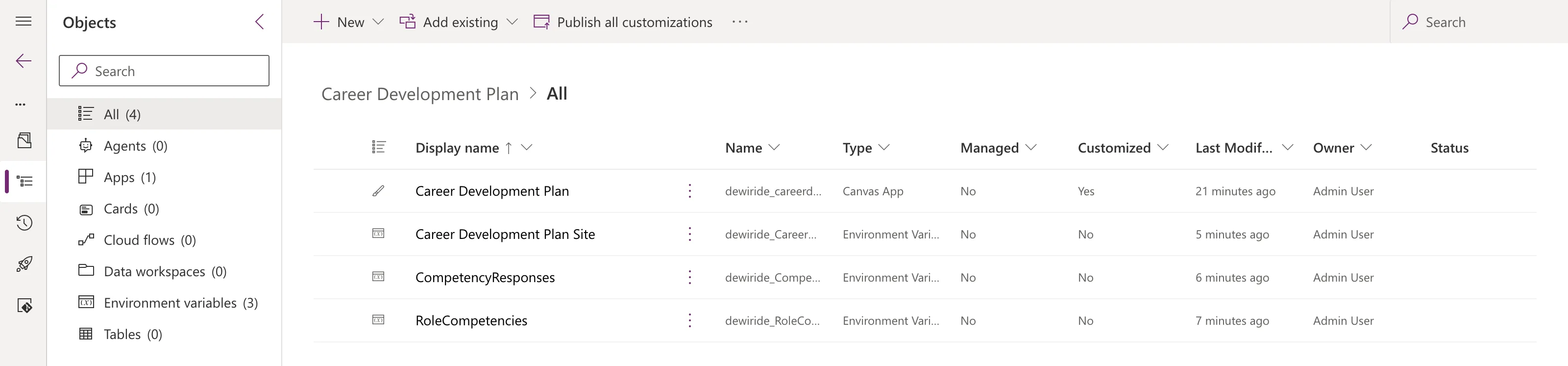The height and width of the screenshot is (366, 1568).
Task: Click the select-all list icon in header
Action: pyautogui.click(x=379, y=147)
